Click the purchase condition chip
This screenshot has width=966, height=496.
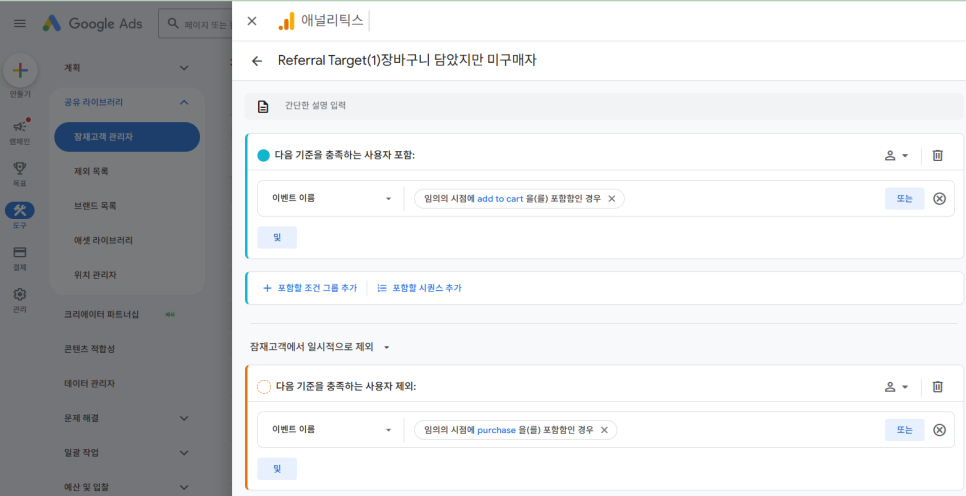(516, 429)
